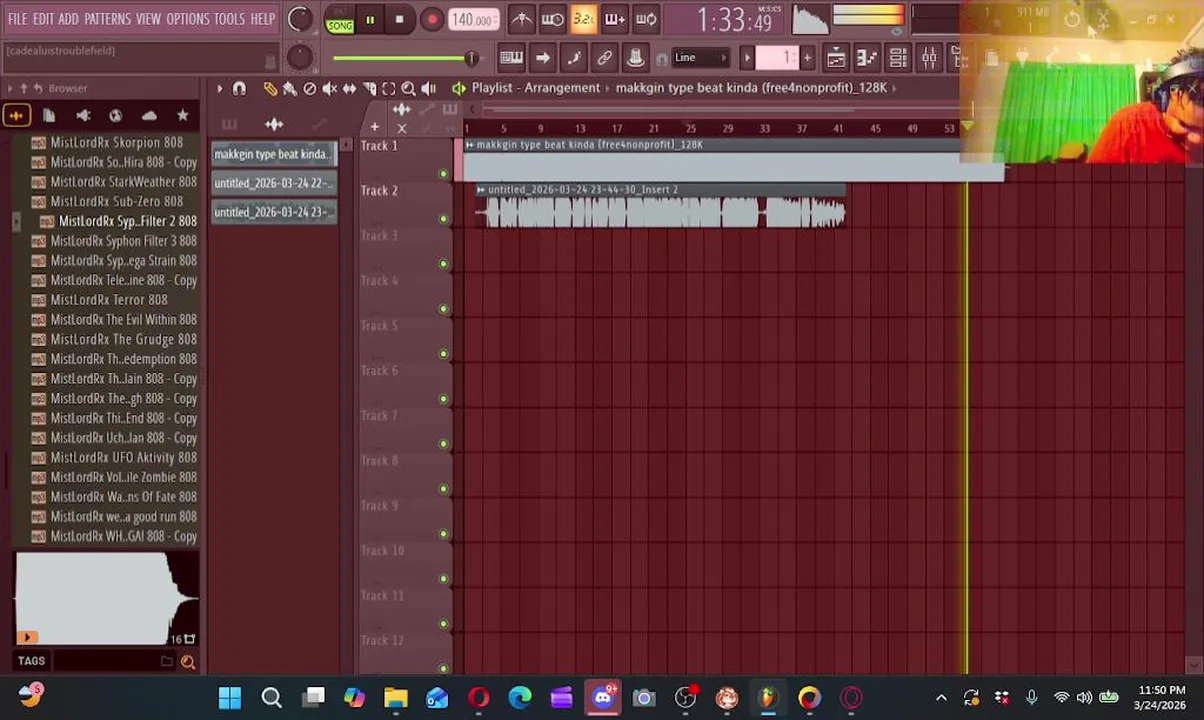Select the Slice tool in playlist toolbar

tap(369, 89)
